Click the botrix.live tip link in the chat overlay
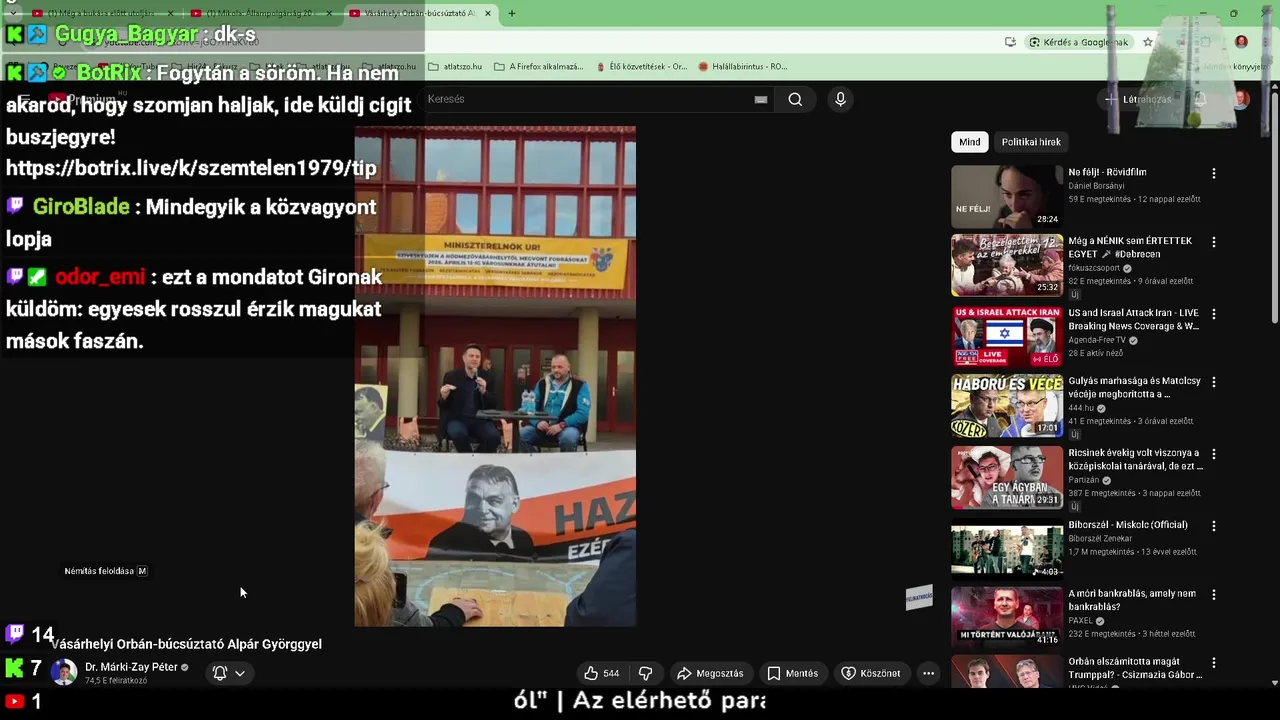 [191, 168]
